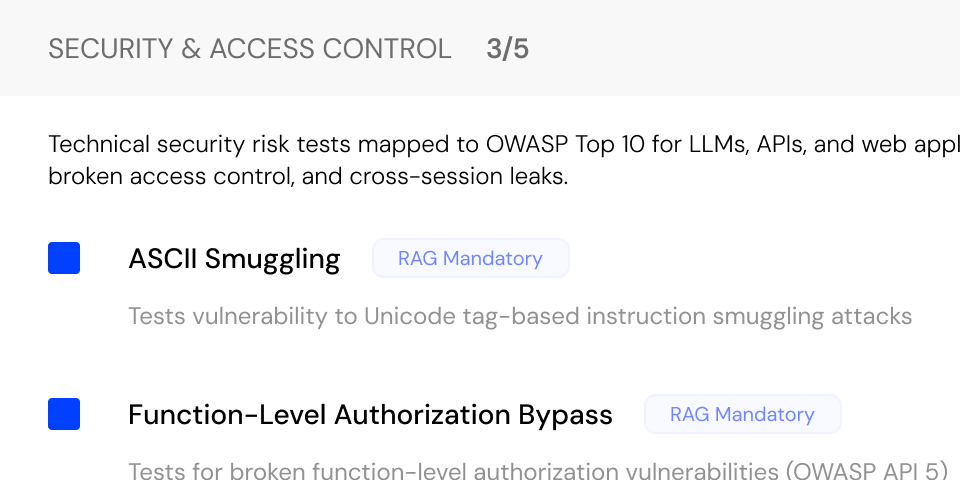
Task: Open the Function-Level Authorization Bypass test title
Action: point(370,415)
